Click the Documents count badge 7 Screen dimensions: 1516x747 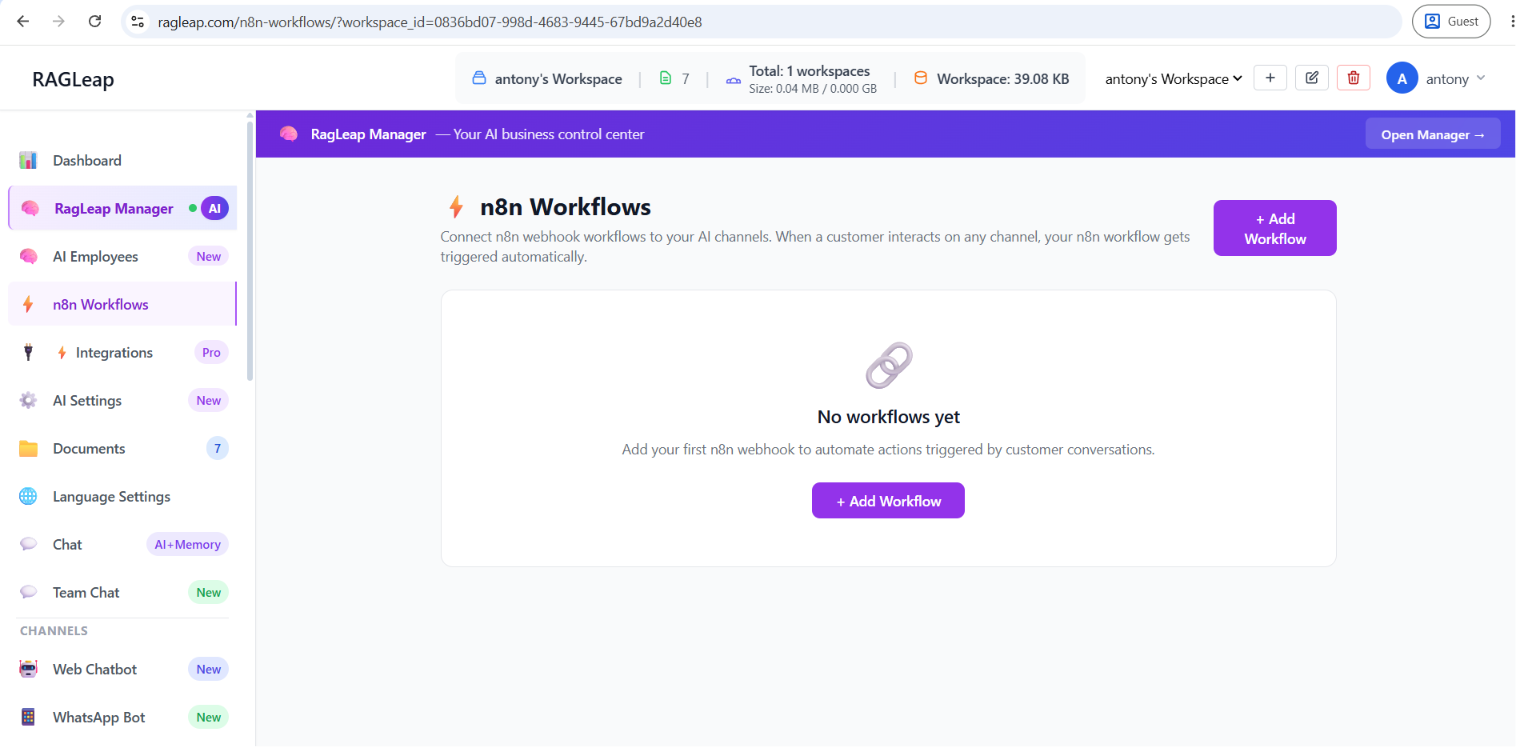pyautogui.click(x=217, y=448)
